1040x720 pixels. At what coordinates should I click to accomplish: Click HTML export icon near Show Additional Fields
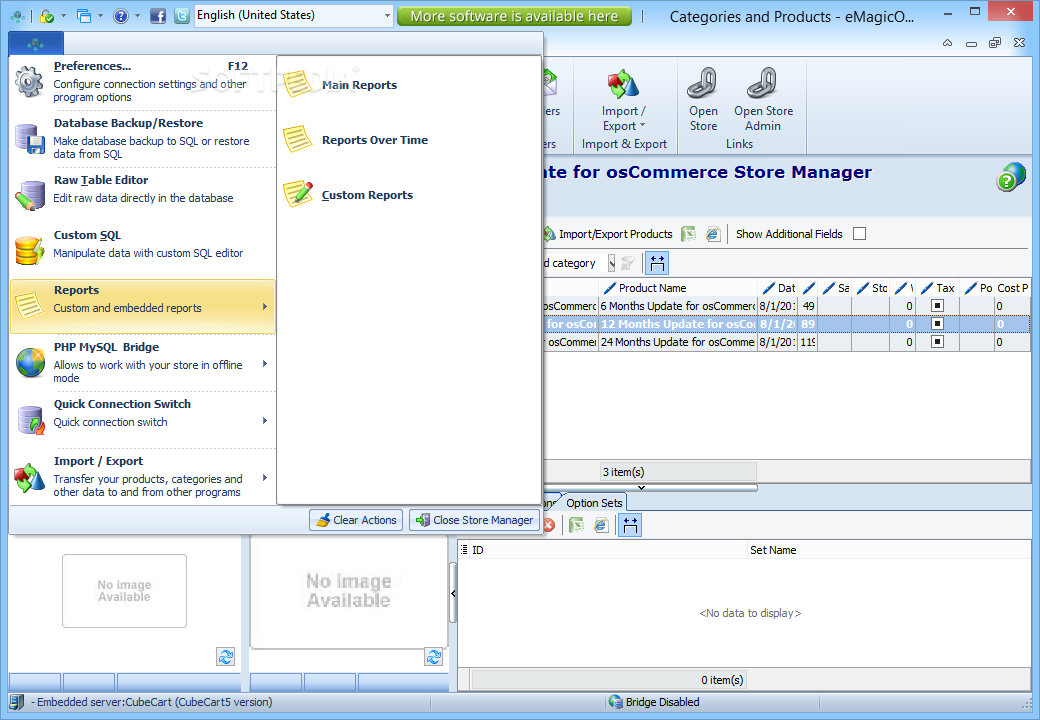pos(713,234)
